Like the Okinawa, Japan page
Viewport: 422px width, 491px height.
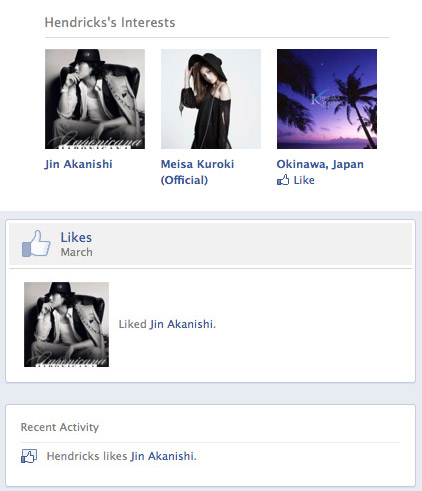[296, 180]
